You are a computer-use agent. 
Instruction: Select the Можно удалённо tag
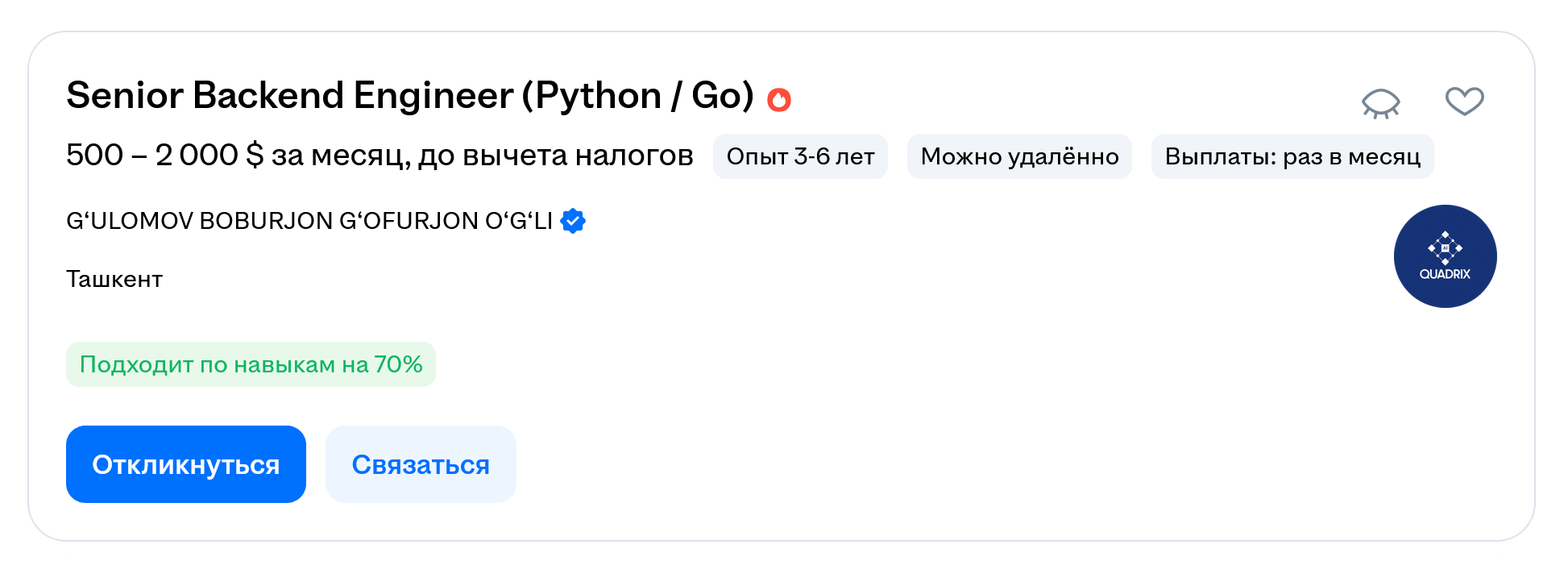click(1019, 156)
